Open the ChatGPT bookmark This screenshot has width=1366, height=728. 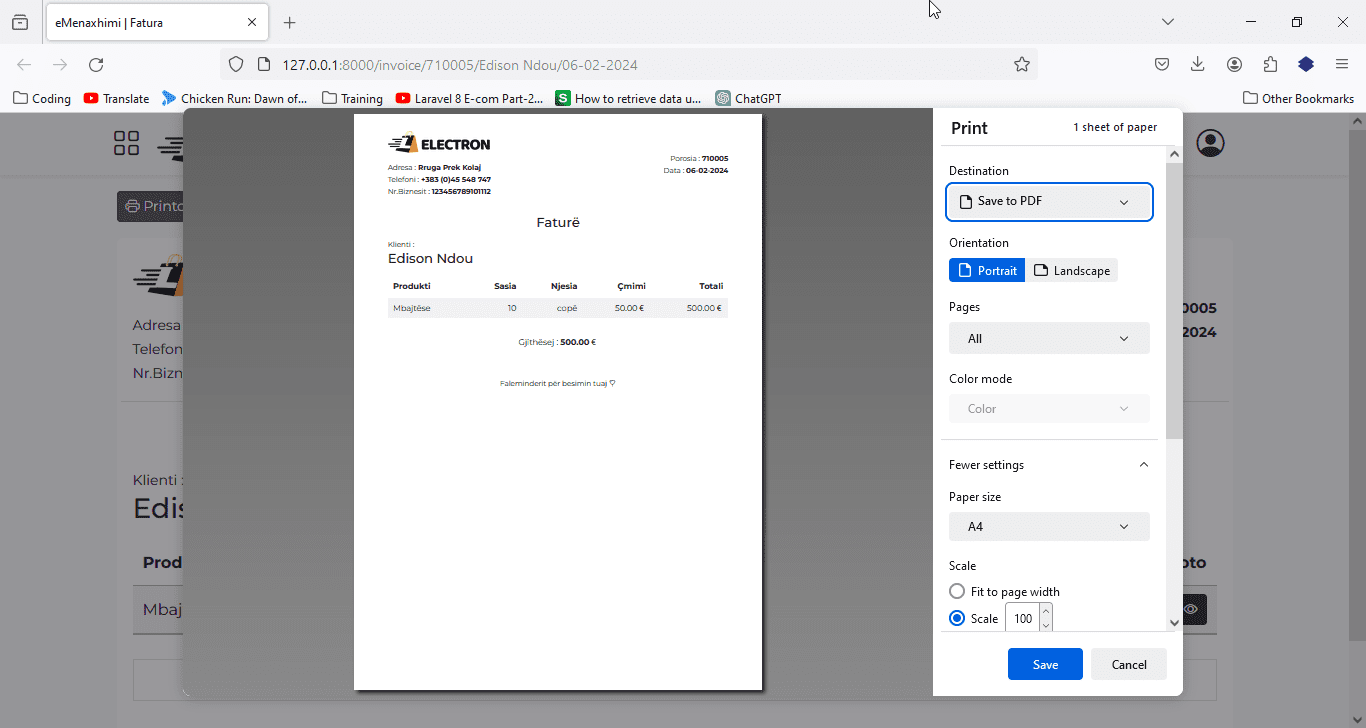[x=748, y=98]
